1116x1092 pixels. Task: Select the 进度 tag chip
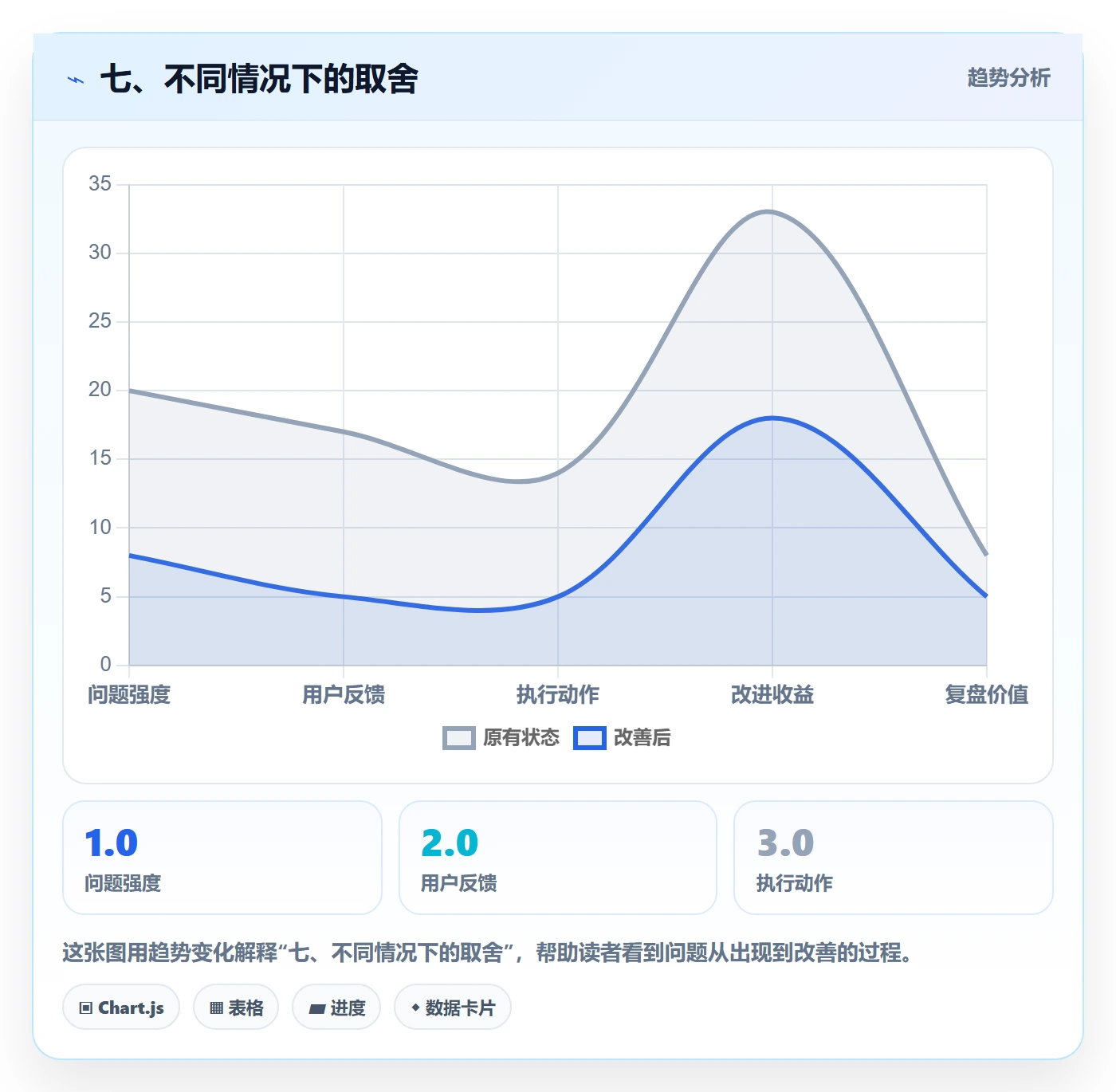[x=336, y=1008]
